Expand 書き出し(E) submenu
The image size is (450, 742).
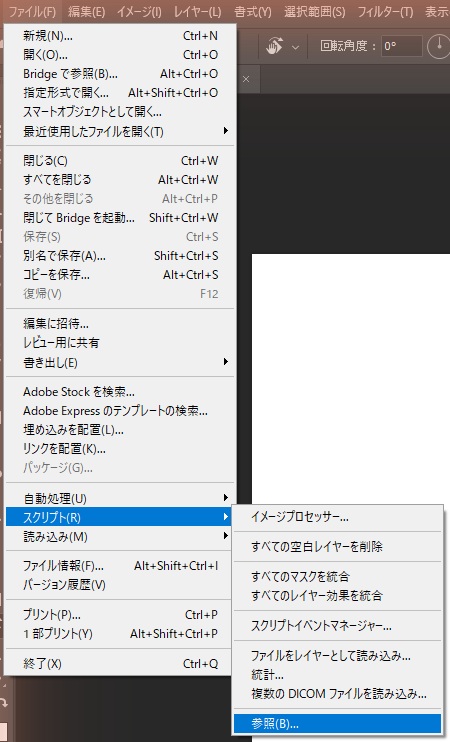point(120,362)
